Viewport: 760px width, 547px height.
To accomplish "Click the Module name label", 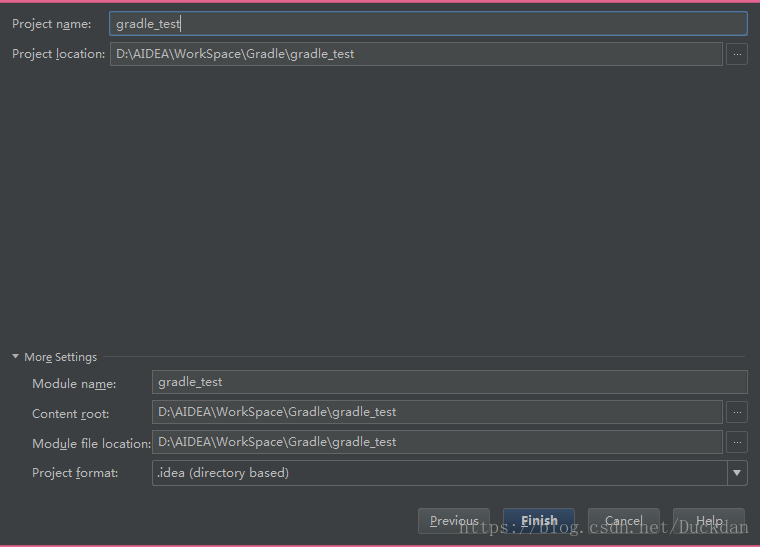I will [74, 384].
